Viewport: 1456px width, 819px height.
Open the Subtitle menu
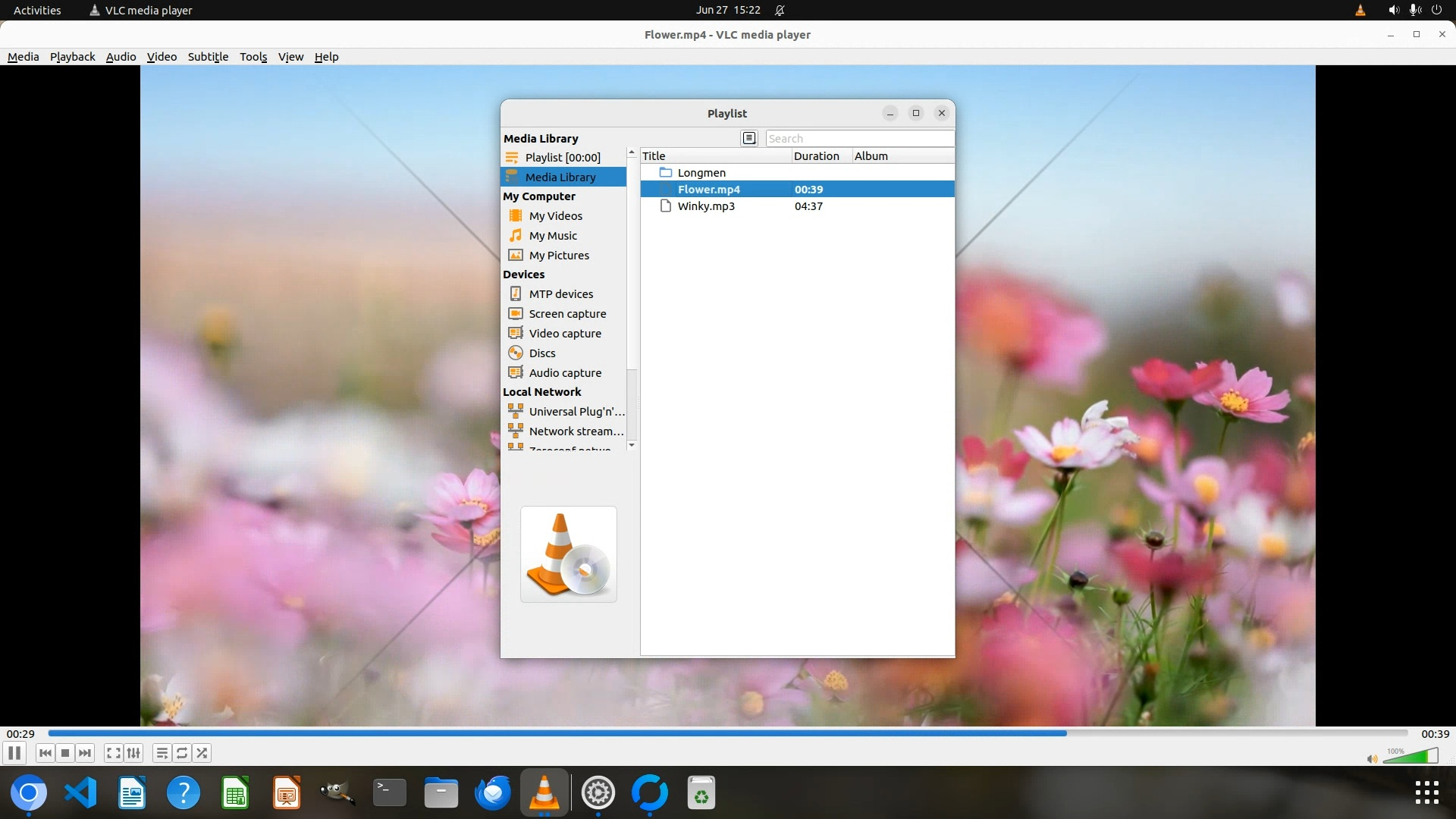tap(208, 57)
